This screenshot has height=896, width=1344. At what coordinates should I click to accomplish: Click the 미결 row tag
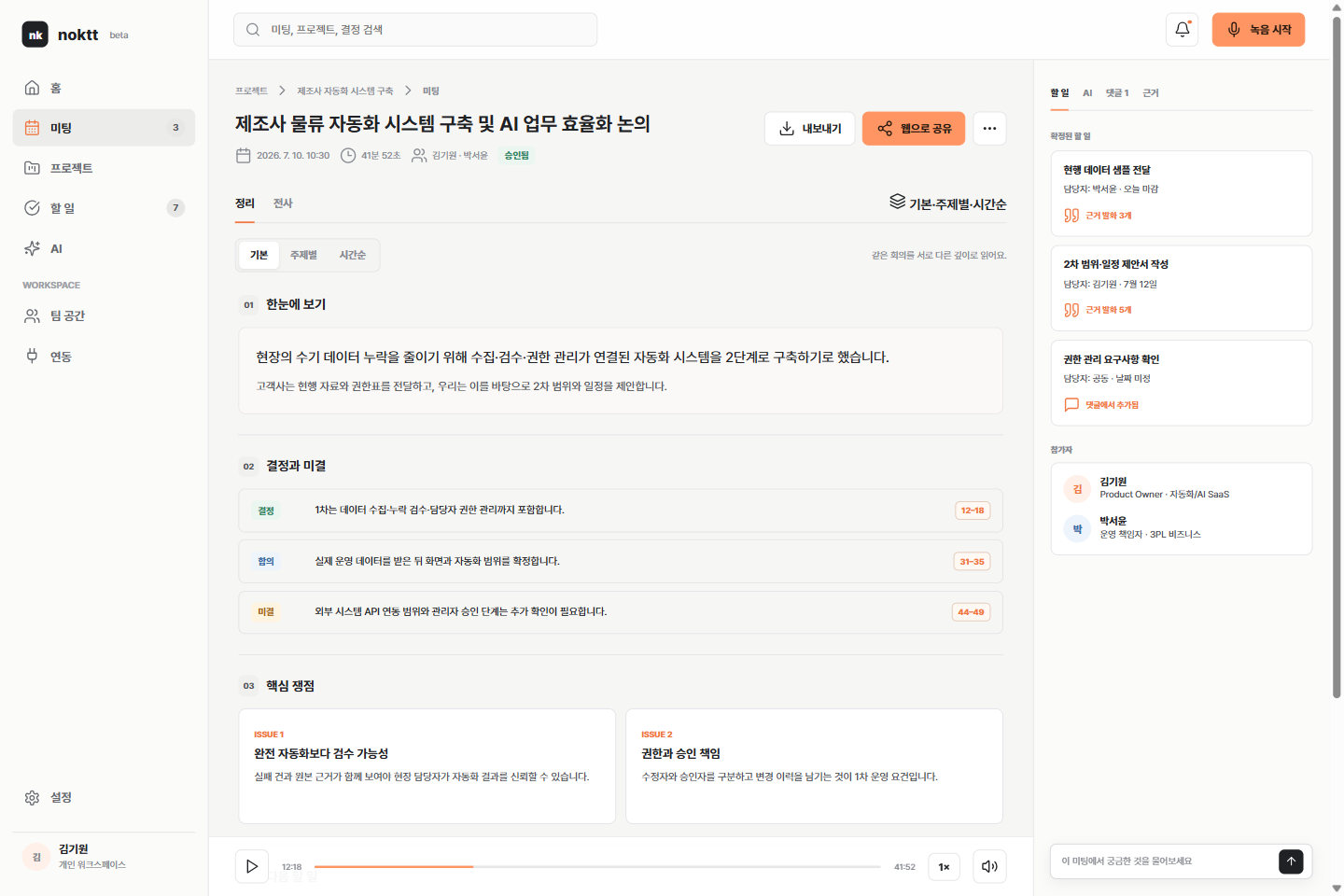[266, 612]
